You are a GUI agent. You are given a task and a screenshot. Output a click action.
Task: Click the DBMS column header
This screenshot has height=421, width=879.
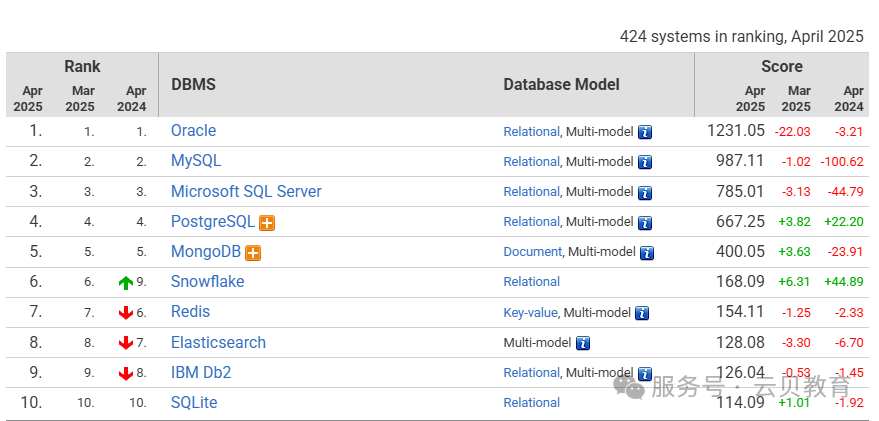pos(193,85)
